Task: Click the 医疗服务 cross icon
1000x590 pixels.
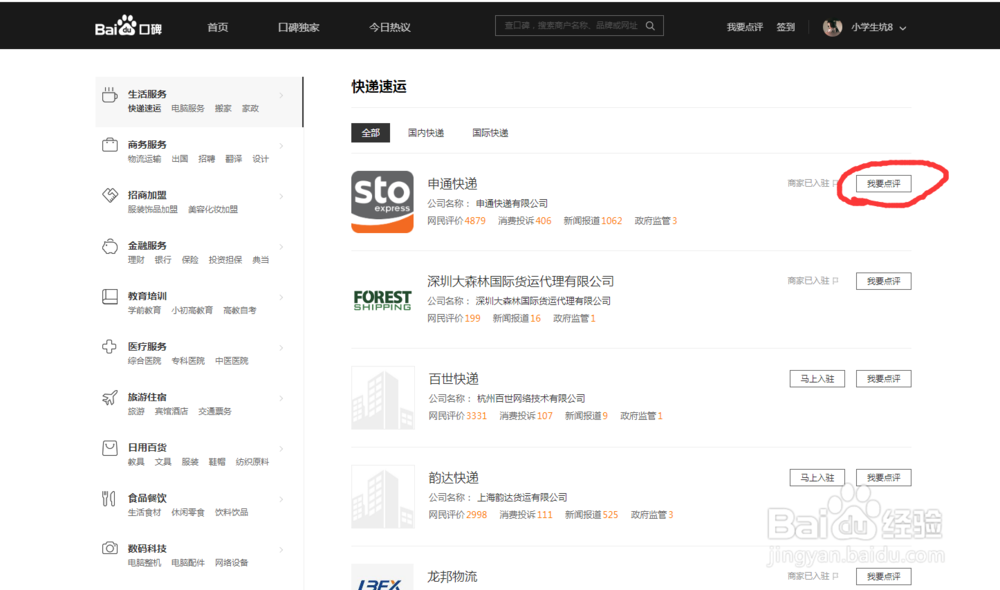Action: coord(110,346)
